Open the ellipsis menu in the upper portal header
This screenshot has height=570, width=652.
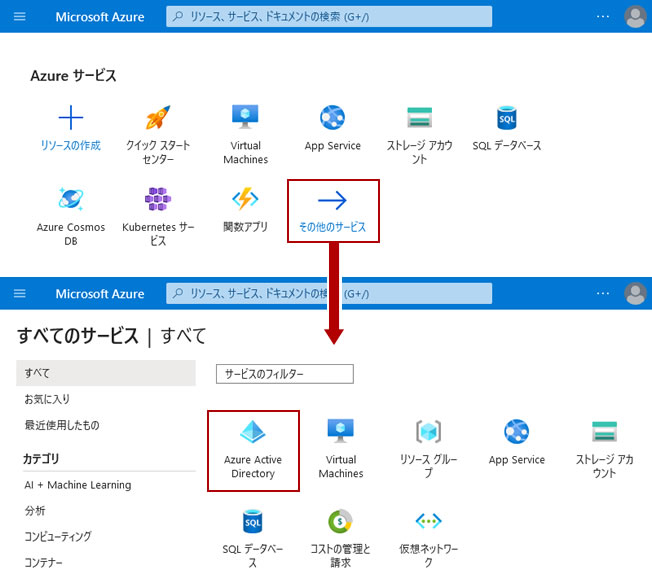[603, 17]
